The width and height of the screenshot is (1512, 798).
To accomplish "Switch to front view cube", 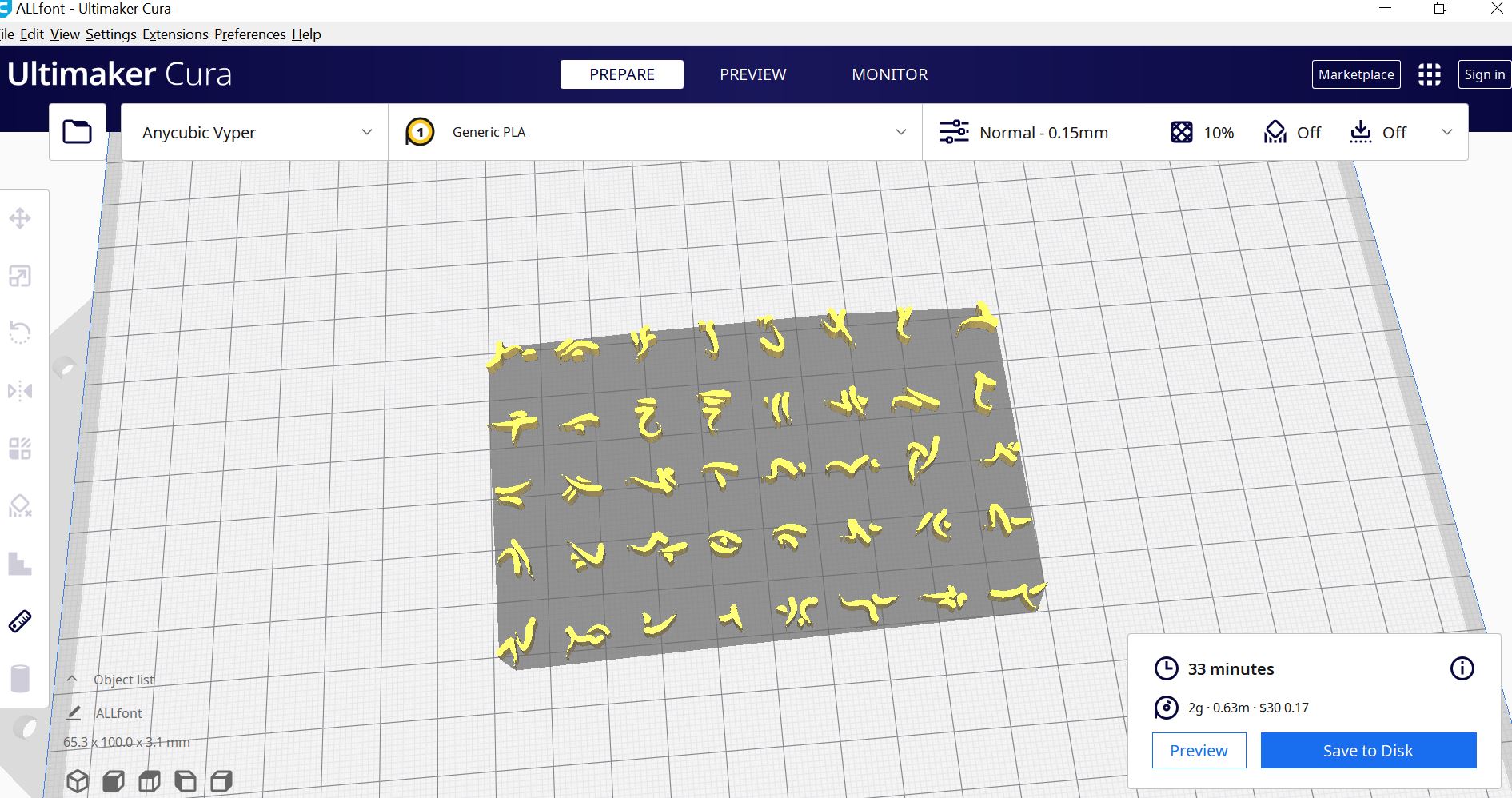I will 114,780.
